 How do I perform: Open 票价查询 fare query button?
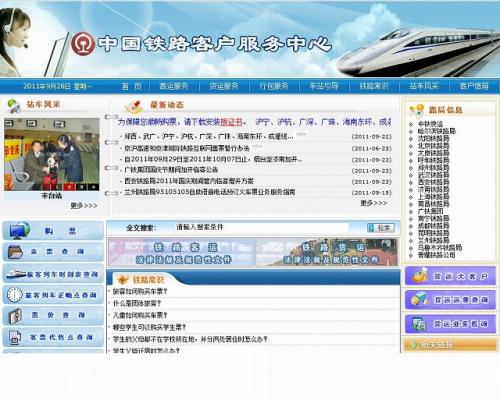pos(53,316)
